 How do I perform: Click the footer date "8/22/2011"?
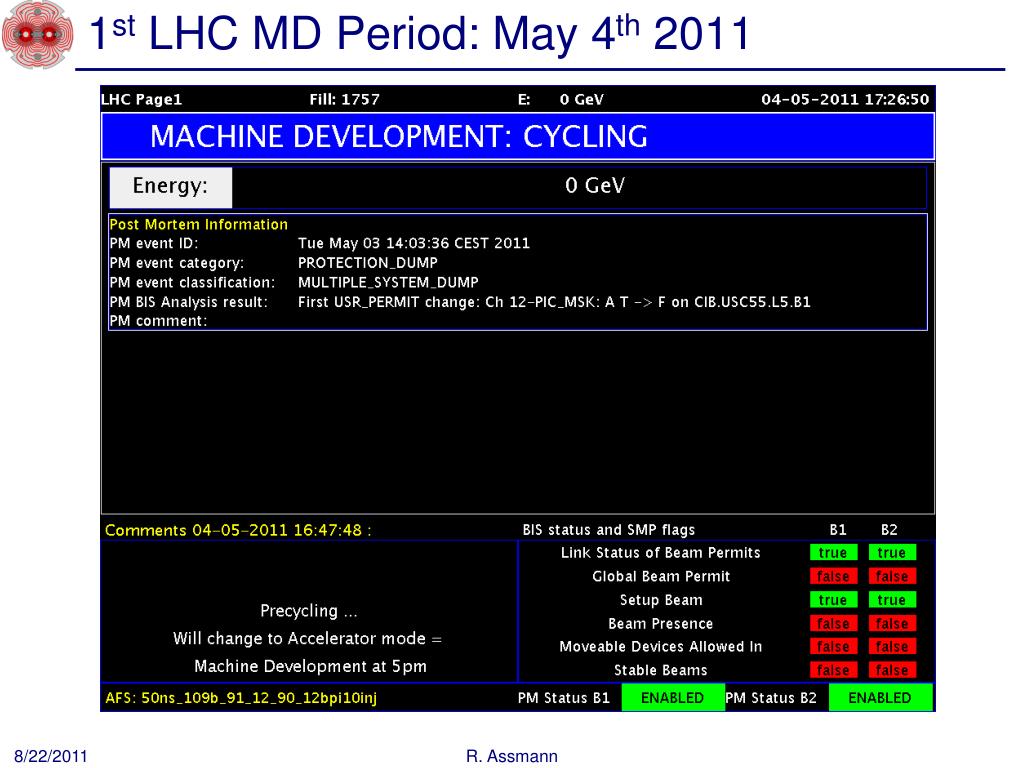click(51, 756)
